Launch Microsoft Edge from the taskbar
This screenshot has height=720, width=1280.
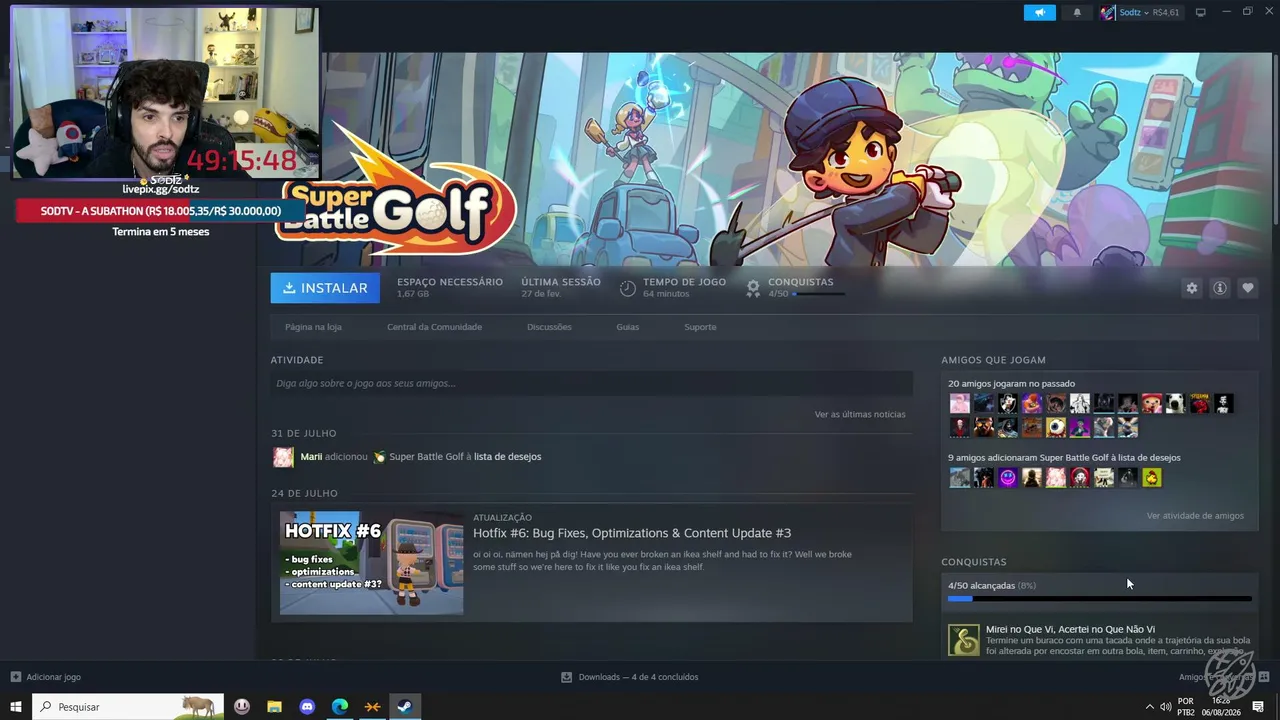(340, 707)
